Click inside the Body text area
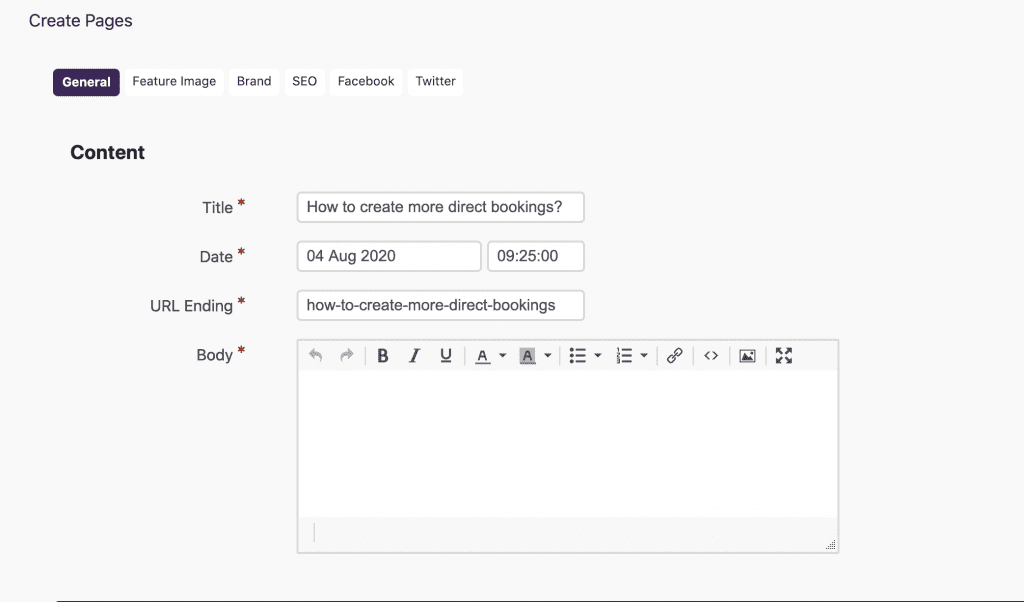 tap(568, 444)
